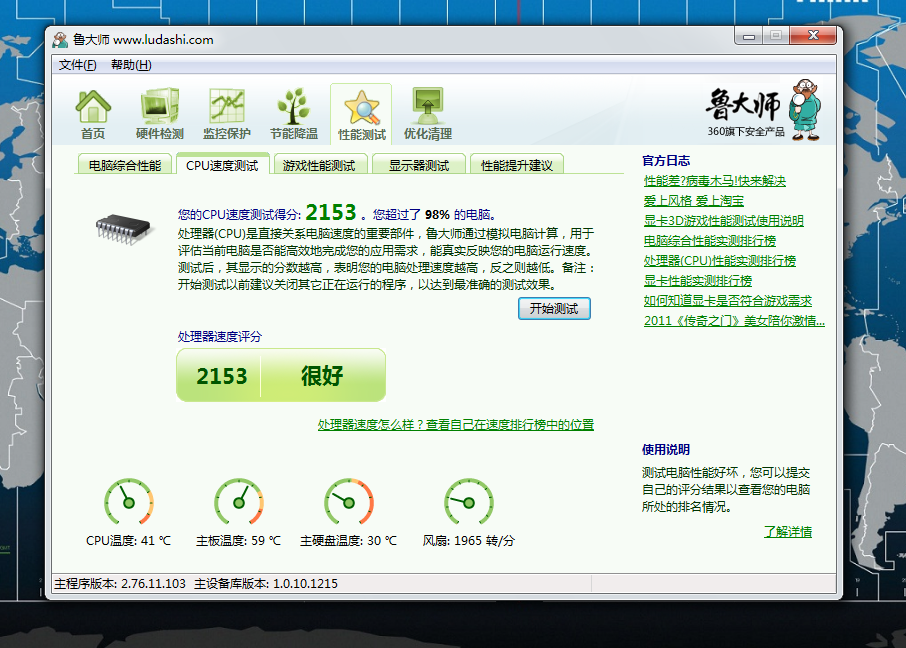Open link 2011《传奇之门》美女陪你激情
This screenshot has height=648, width=906.
pyautogui.click(x=734, y=321)
